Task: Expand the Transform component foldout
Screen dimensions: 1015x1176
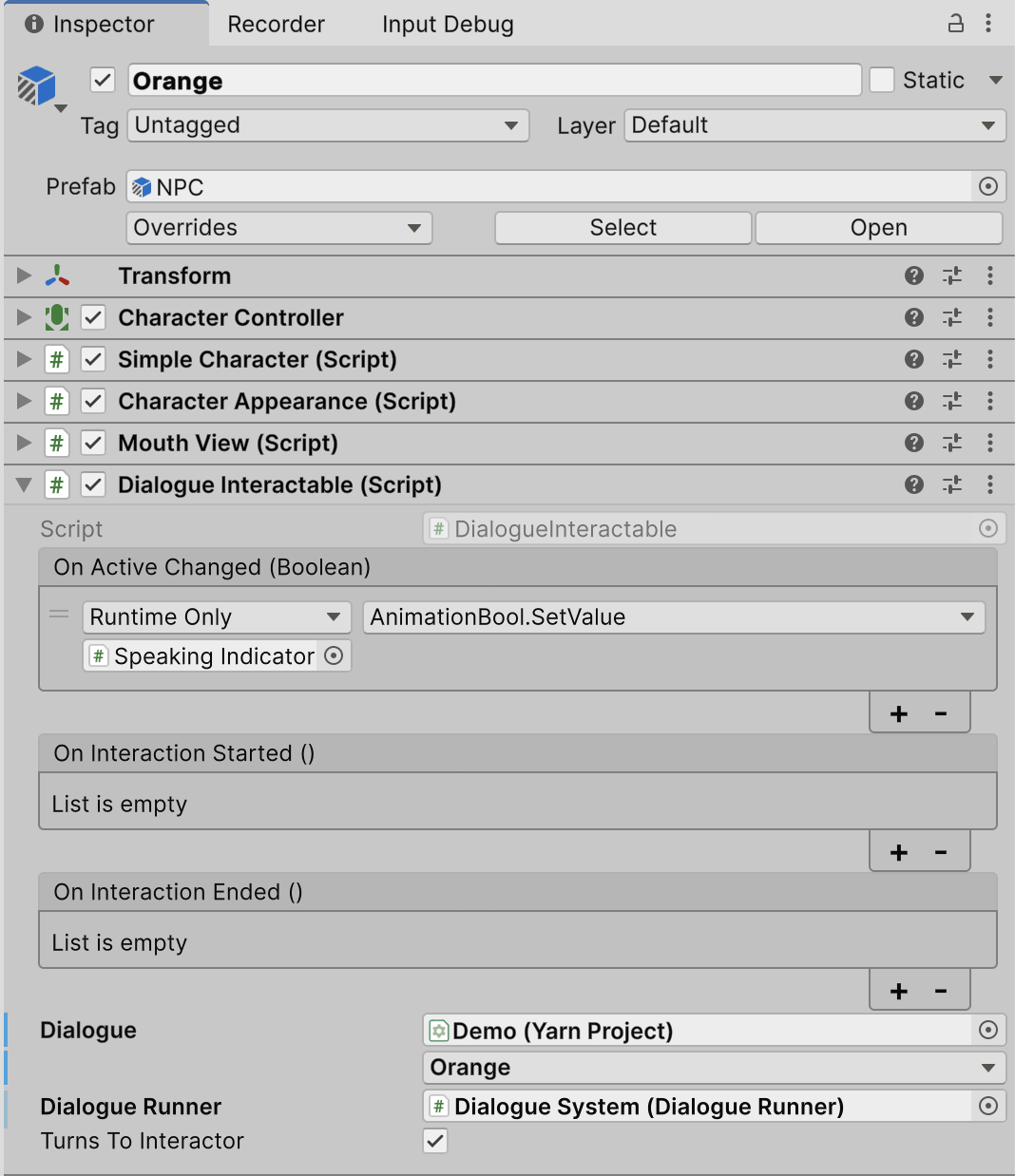Action: pos(25,275)
